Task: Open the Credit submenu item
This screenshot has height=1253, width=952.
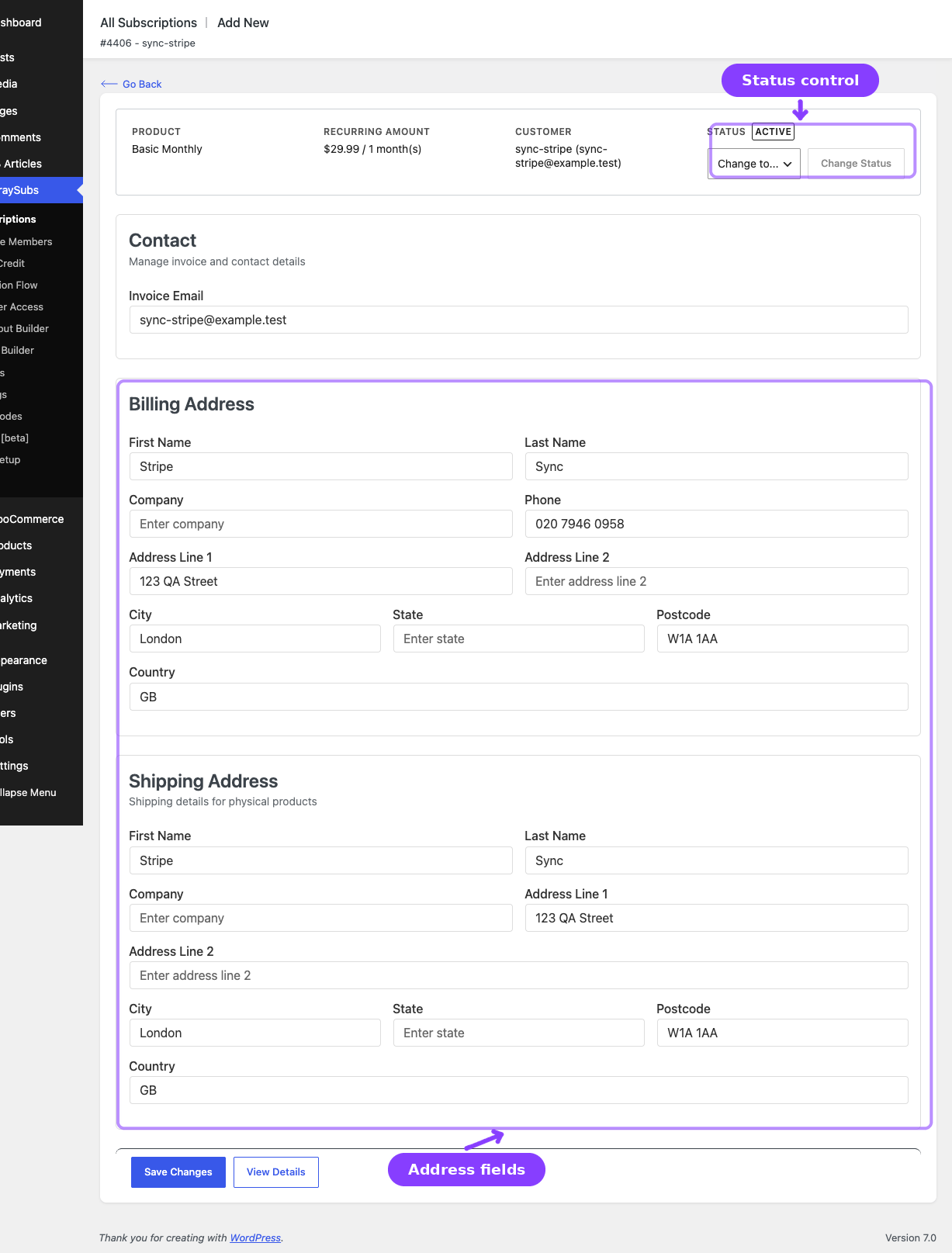Action: (41, 263)
